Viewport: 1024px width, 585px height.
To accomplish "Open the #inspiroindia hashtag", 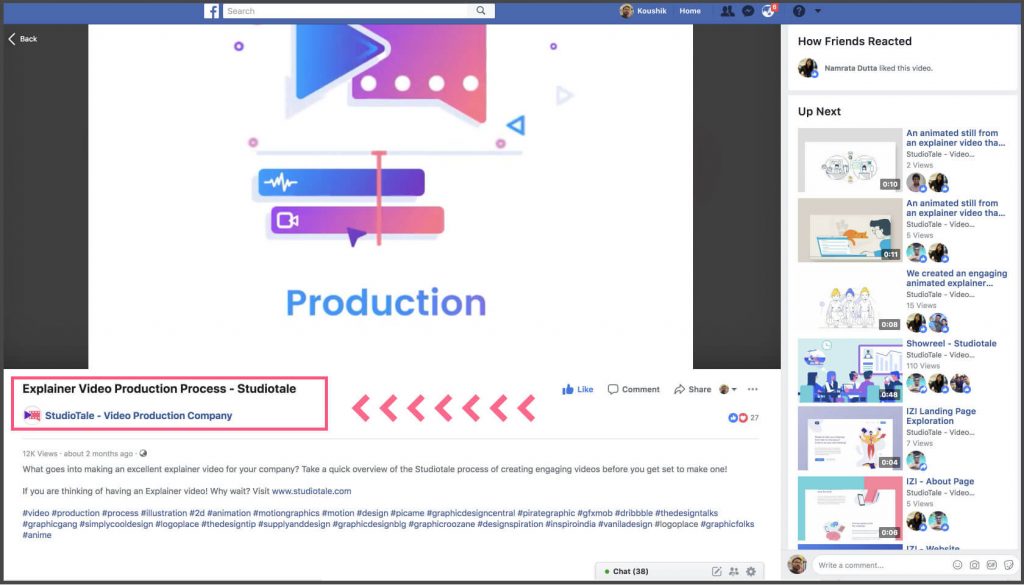I will pyautogui.click(x=571, y=524).
